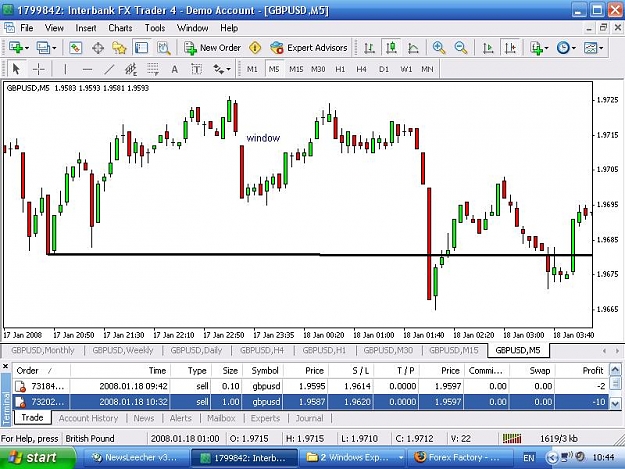Select the Equidistant Channel tool
Viewport: 625px width, 469px height.
pos(131,69)
